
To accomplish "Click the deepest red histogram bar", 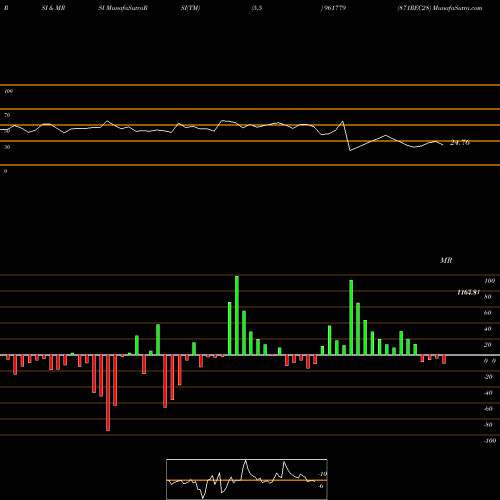I will click(108, 393).
